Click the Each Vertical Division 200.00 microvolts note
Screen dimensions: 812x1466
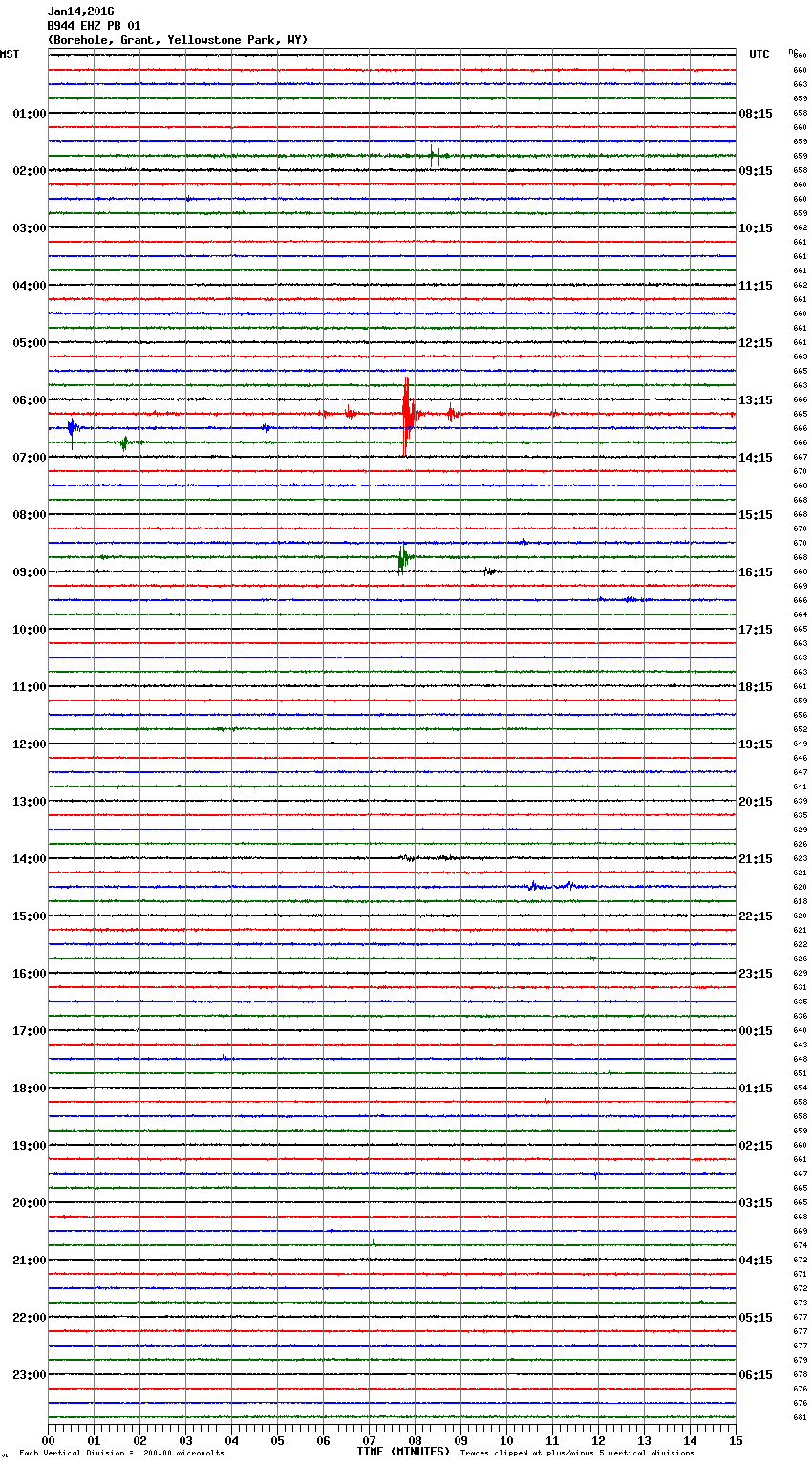121,1454
